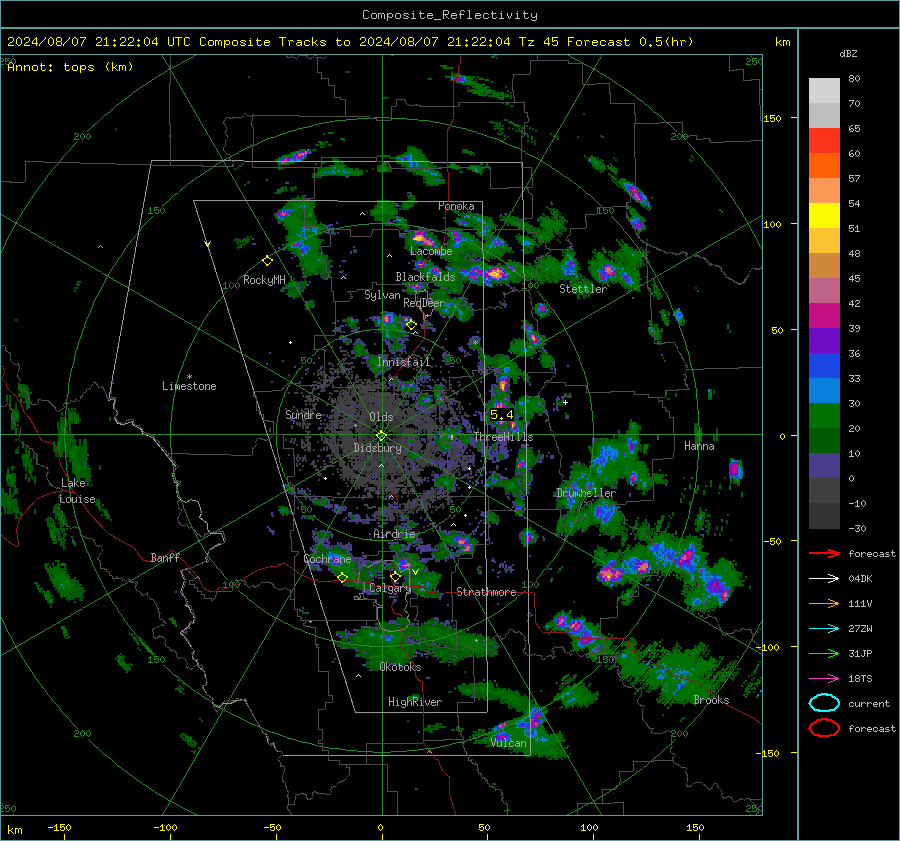The image size is (900, 841).
Task: Click the Drumheller map label
Action: (x=586, y=493)
